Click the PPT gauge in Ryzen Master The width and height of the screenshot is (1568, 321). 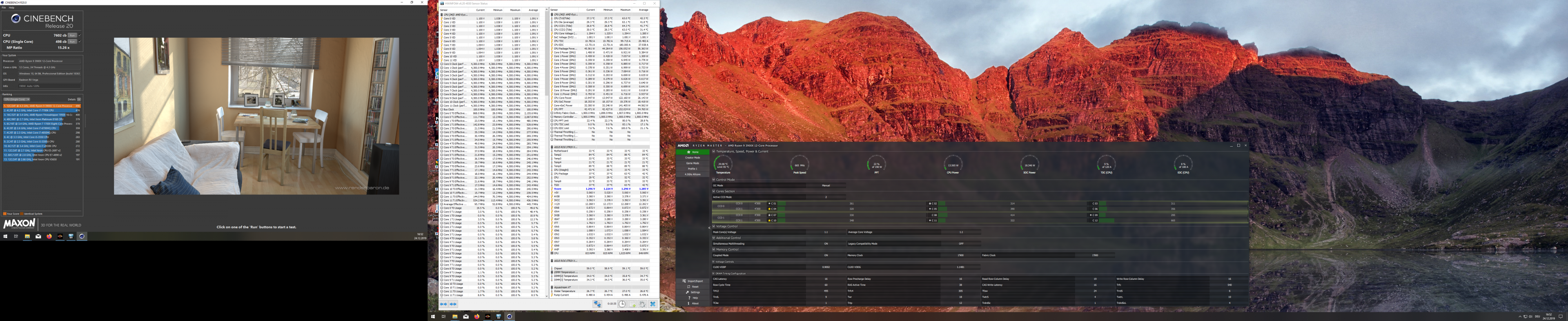[877, 165]
